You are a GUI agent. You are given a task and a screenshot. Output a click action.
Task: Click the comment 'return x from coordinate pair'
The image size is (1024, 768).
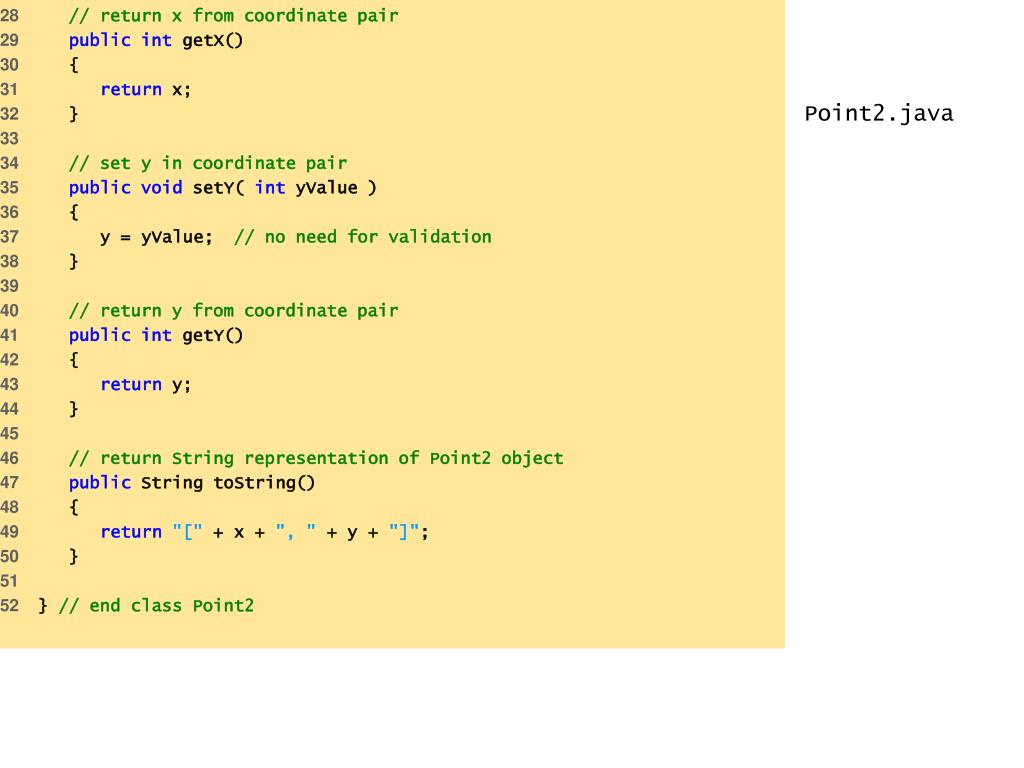point(233,16)
